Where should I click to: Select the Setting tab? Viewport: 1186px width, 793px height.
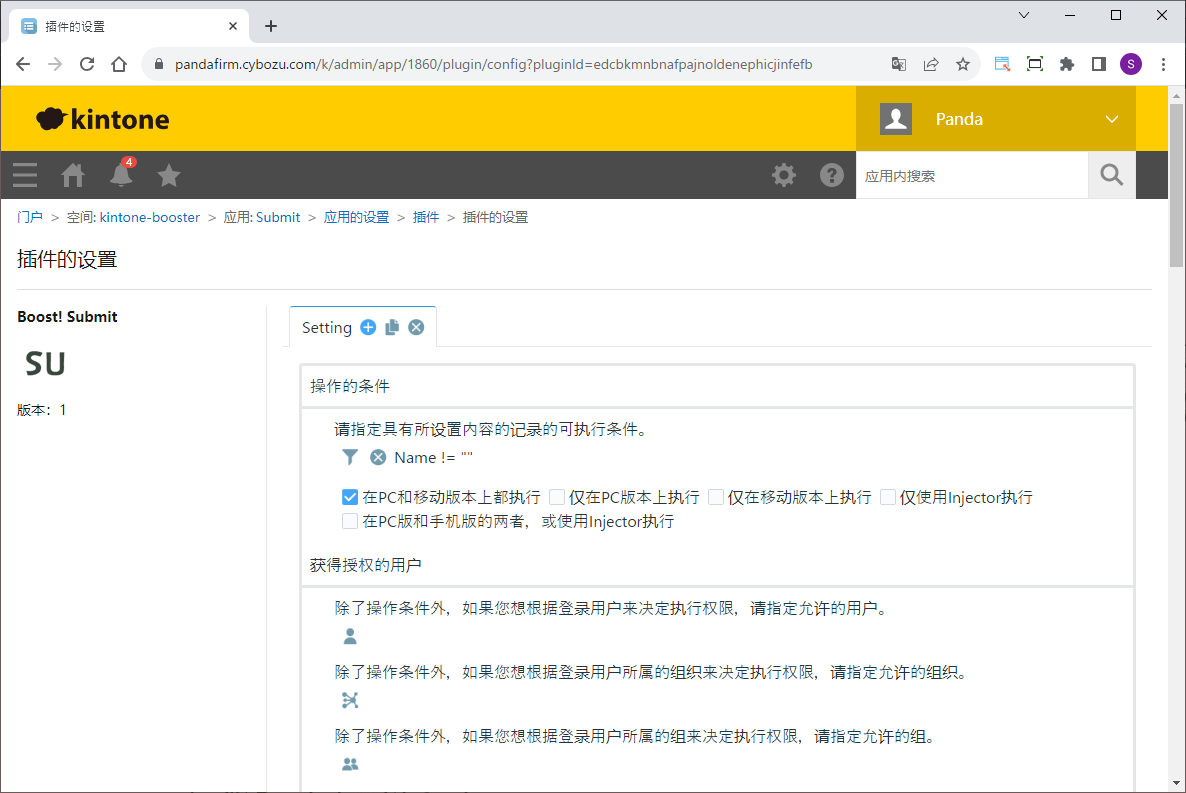pyautogui.click(x=327, y=327)
